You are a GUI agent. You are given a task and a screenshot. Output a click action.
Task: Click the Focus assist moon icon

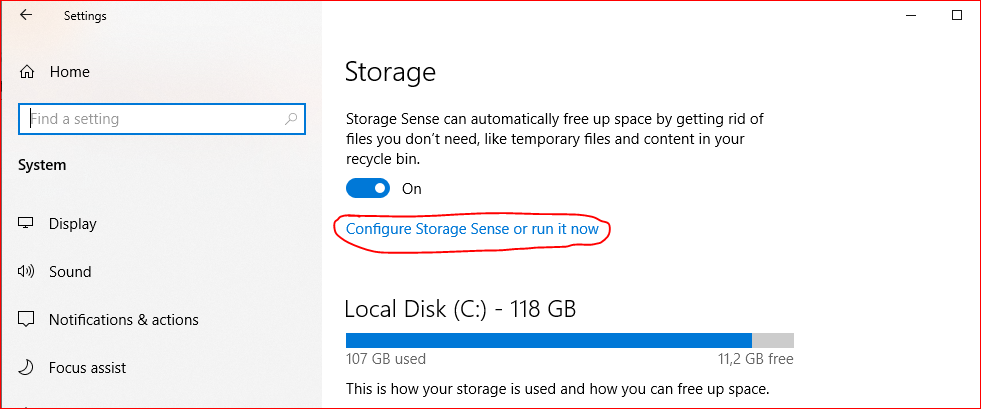(x=27, y=368)
